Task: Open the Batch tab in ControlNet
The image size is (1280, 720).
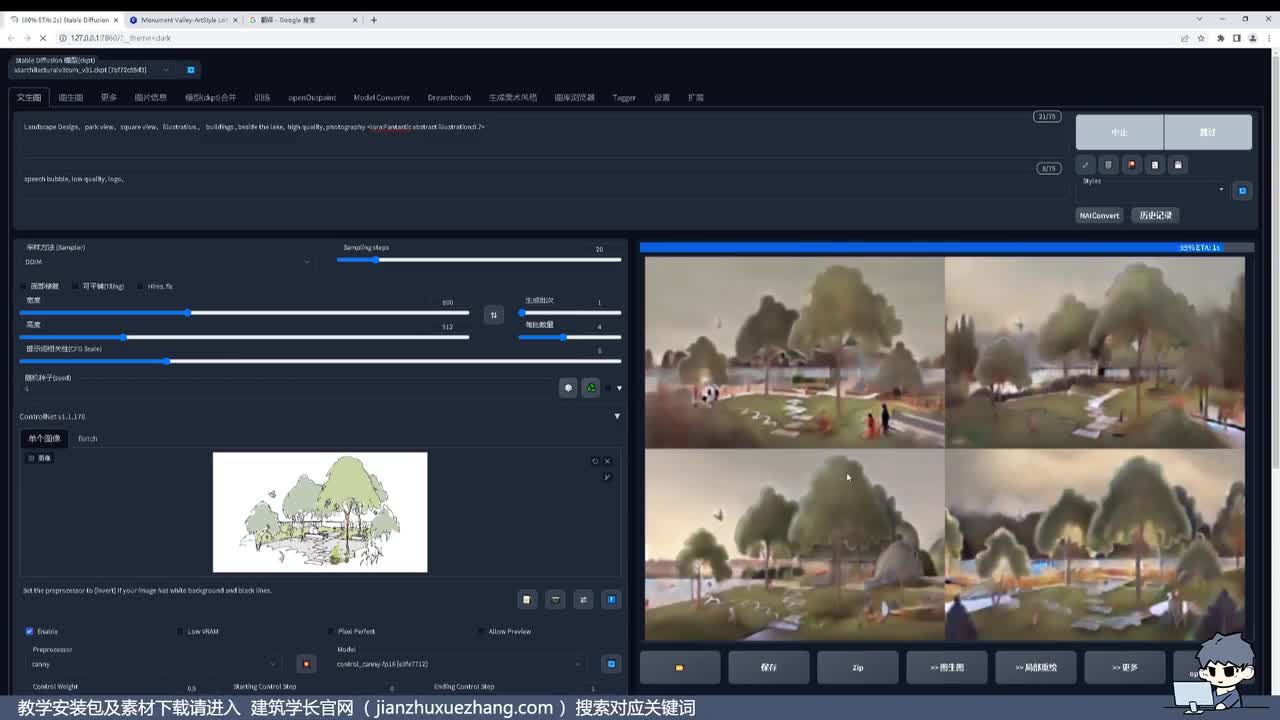Action: pos(88,438)
